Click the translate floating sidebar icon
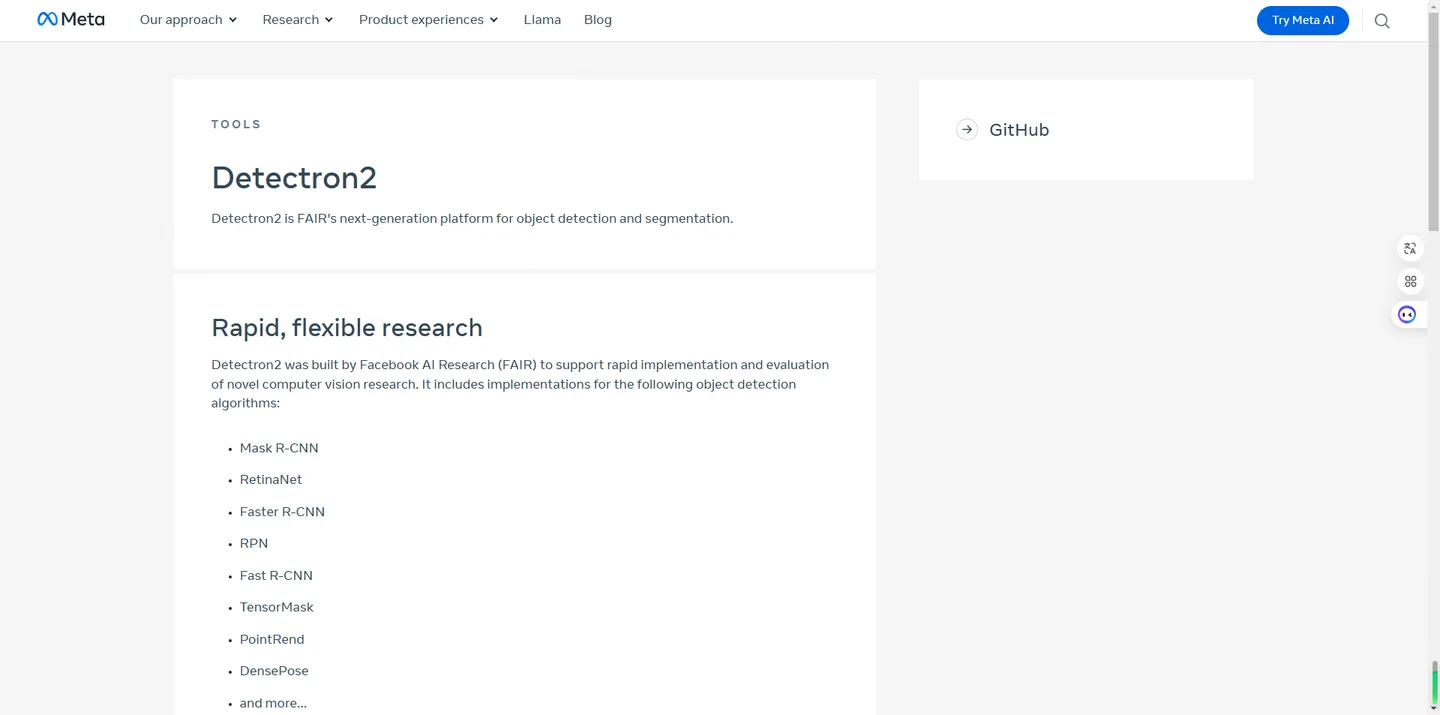The image size is (1440, 715). coord(1410,248)
